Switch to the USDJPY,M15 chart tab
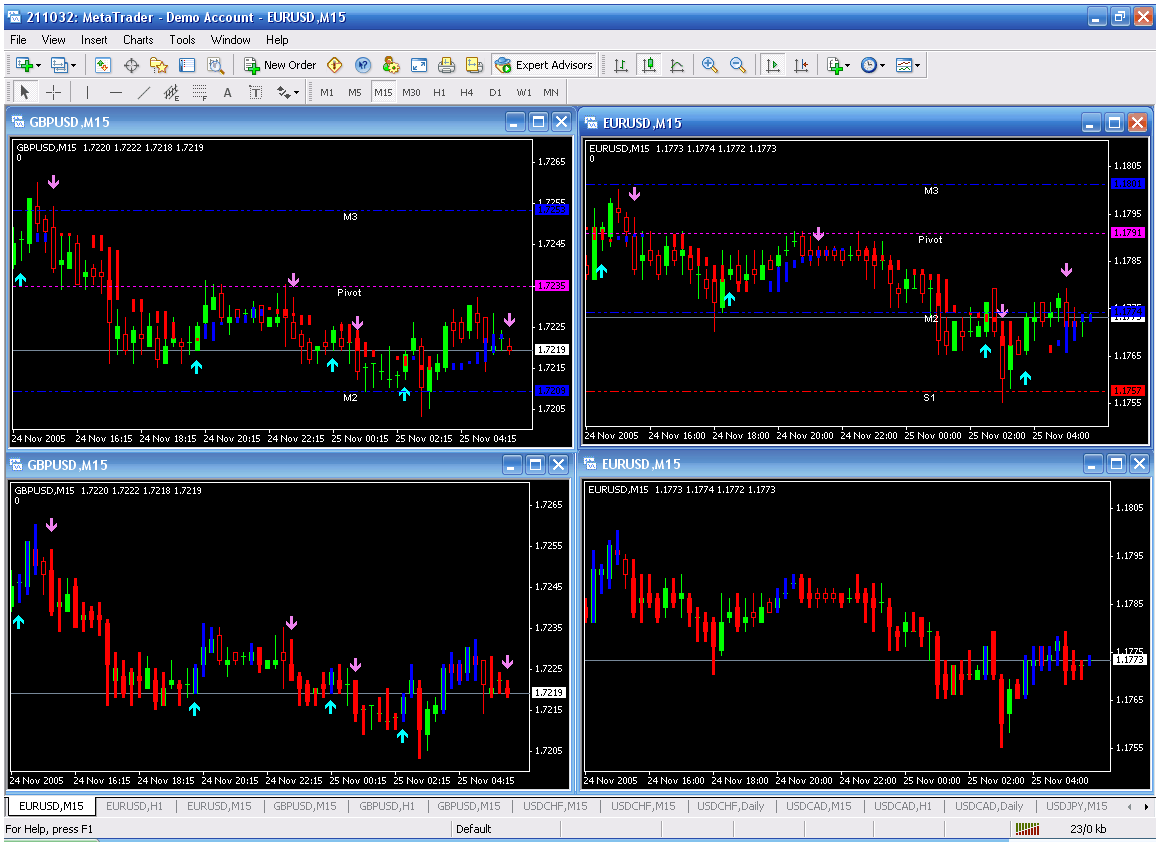The image size is (1160, 842). (x=1076, y=806)
